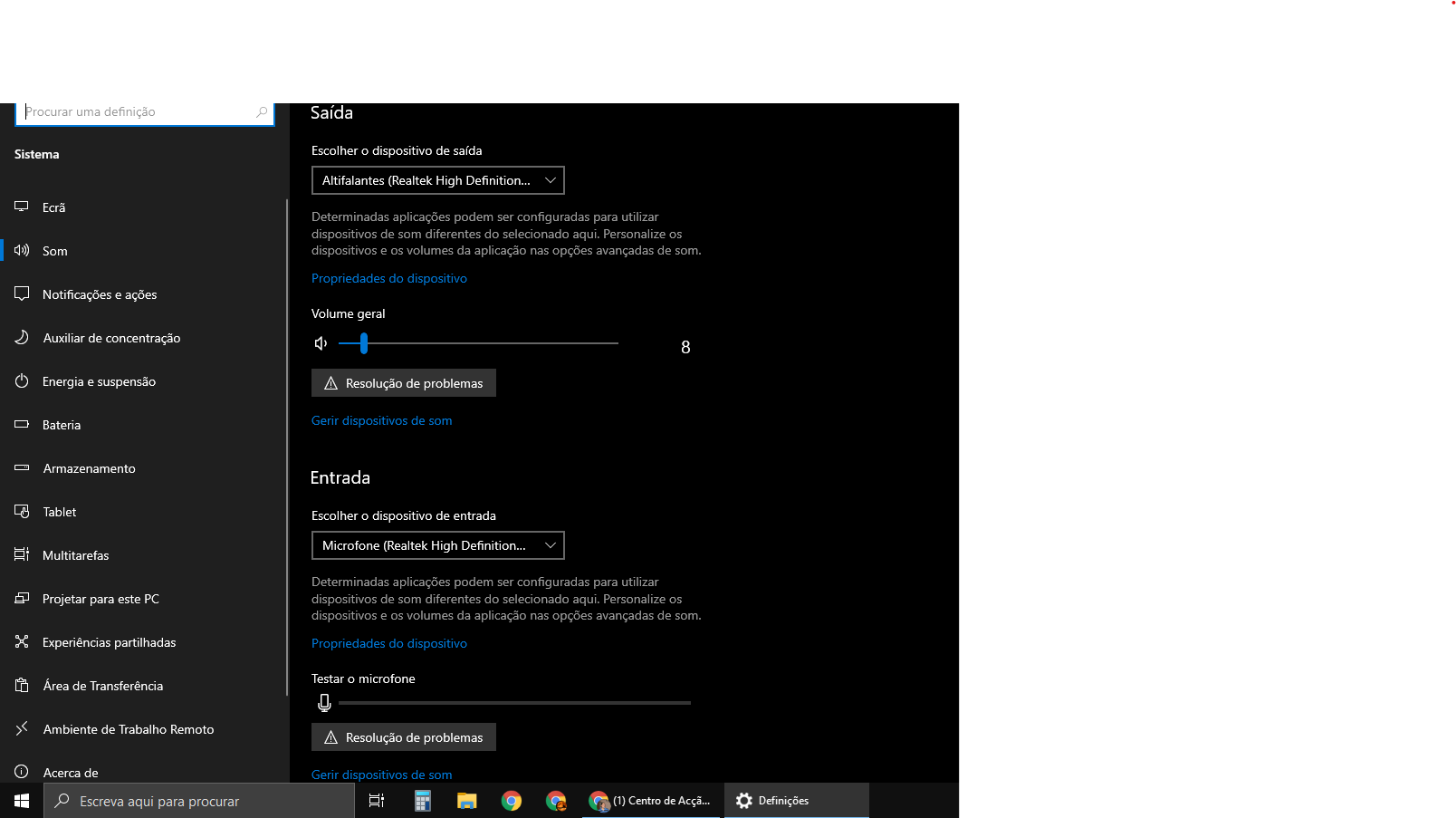Expand the output device dropdown Altifalantes
The image size is (1456, 818).
pos(437,180)
